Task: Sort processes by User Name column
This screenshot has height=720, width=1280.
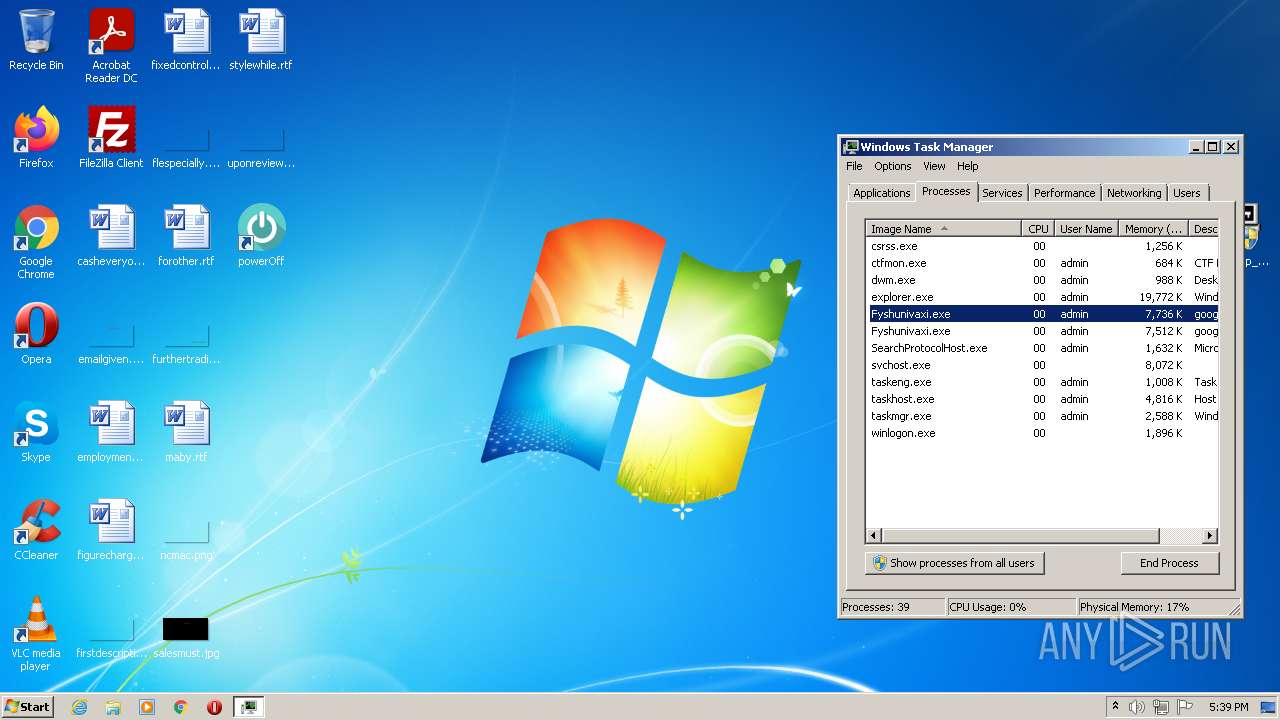Action: [x=1086, y=229]
